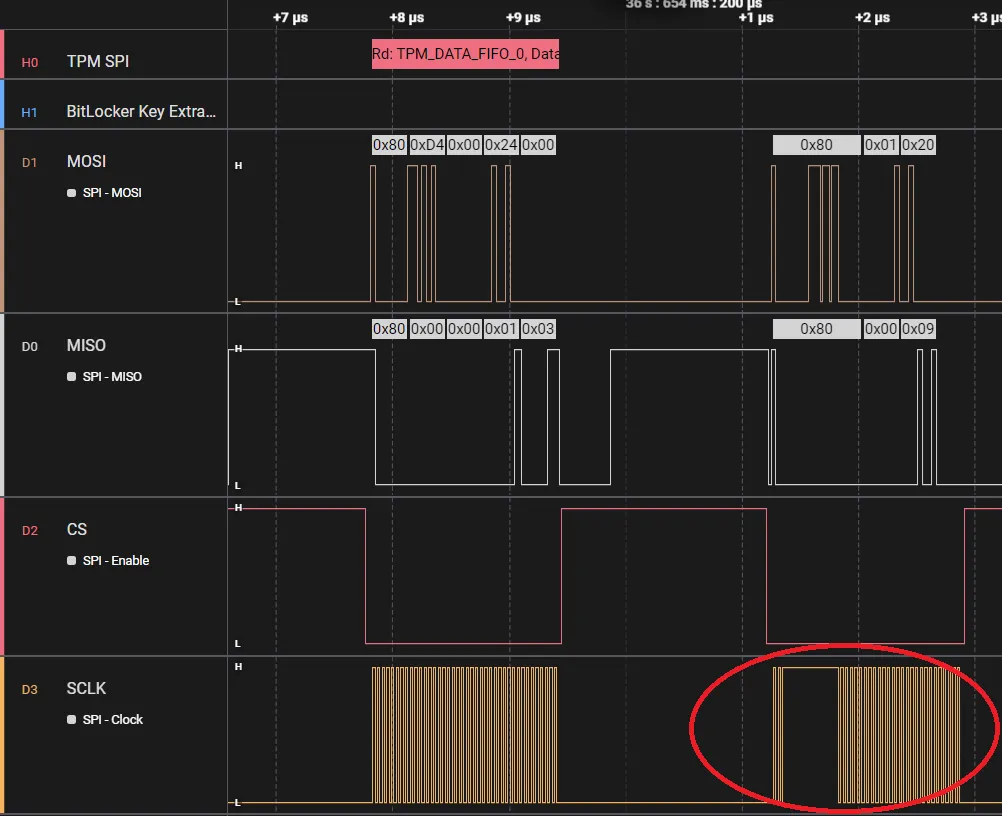Screen dimensions: 1002x816
Task: Select the BitLocker Key Extra... analyzer row
Action: (141, 111)
